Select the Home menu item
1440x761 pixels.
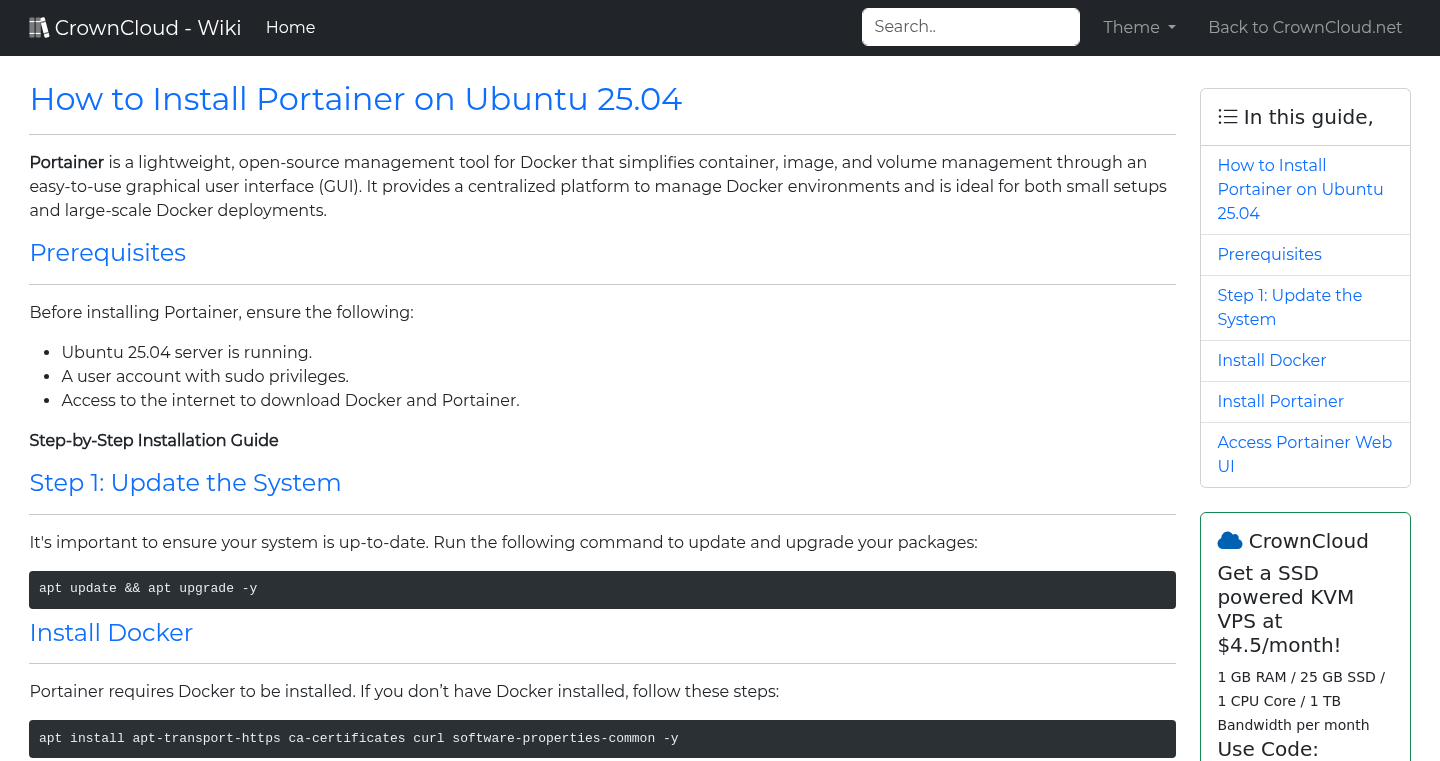290,27
